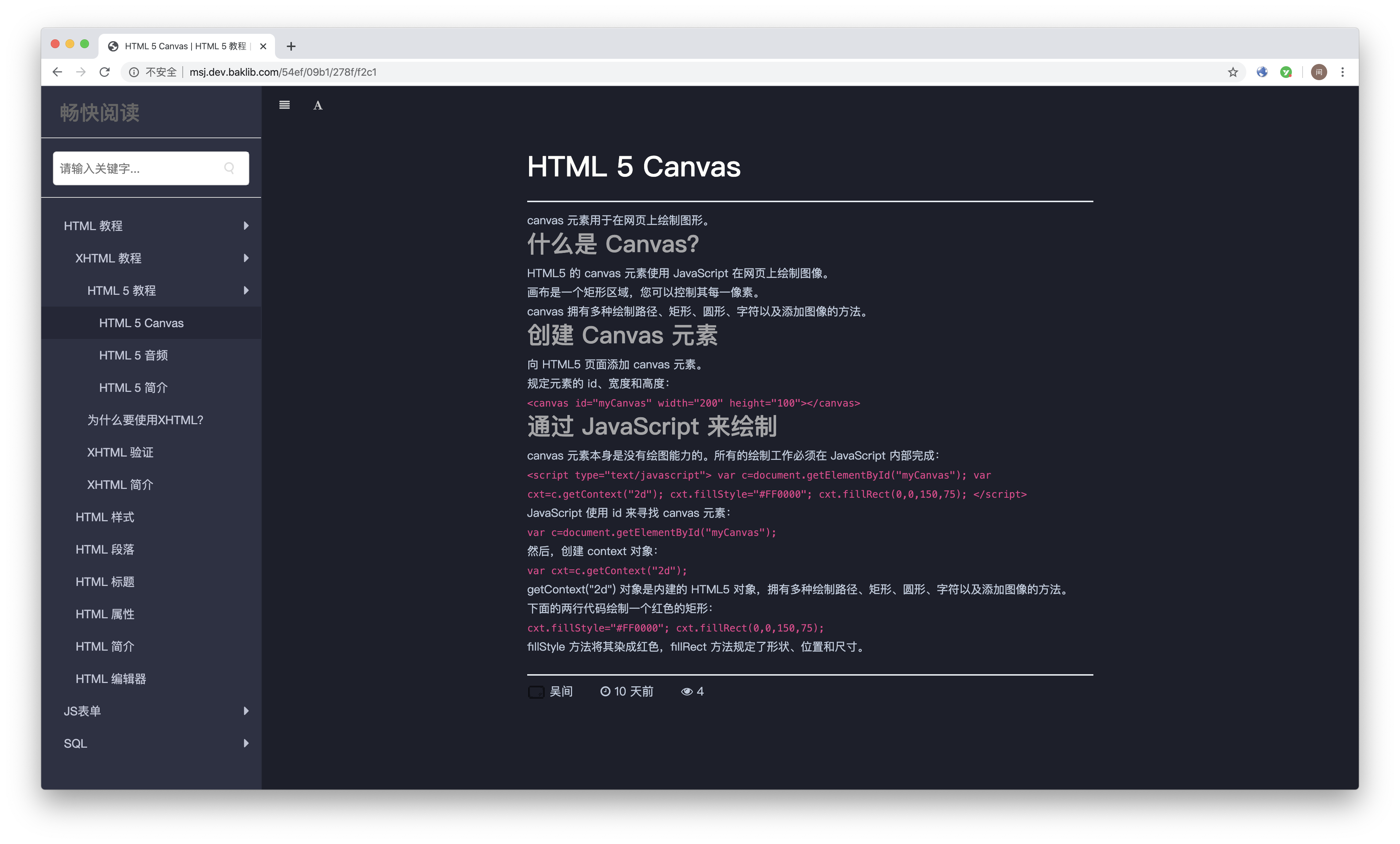Go forward with the browser forward arrow
The image size is (1400, 844).
coord(81,72)
